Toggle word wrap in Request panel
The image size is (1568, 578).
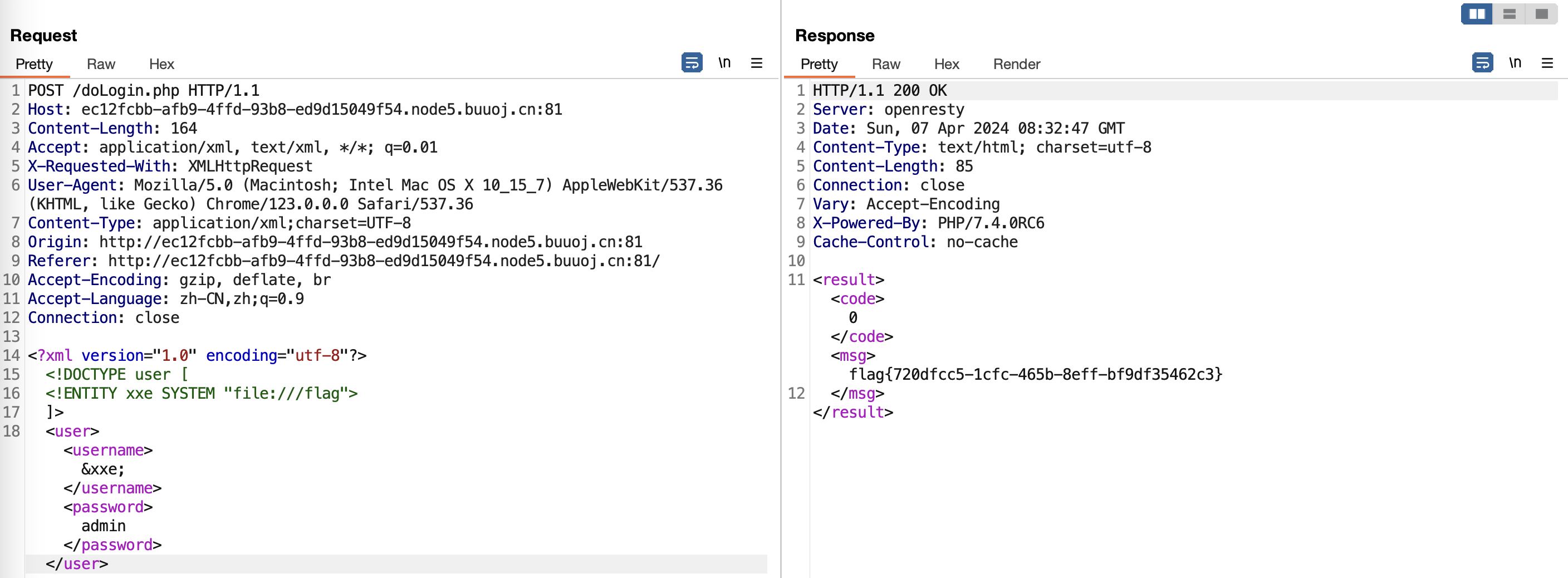(x=692, y=63)
